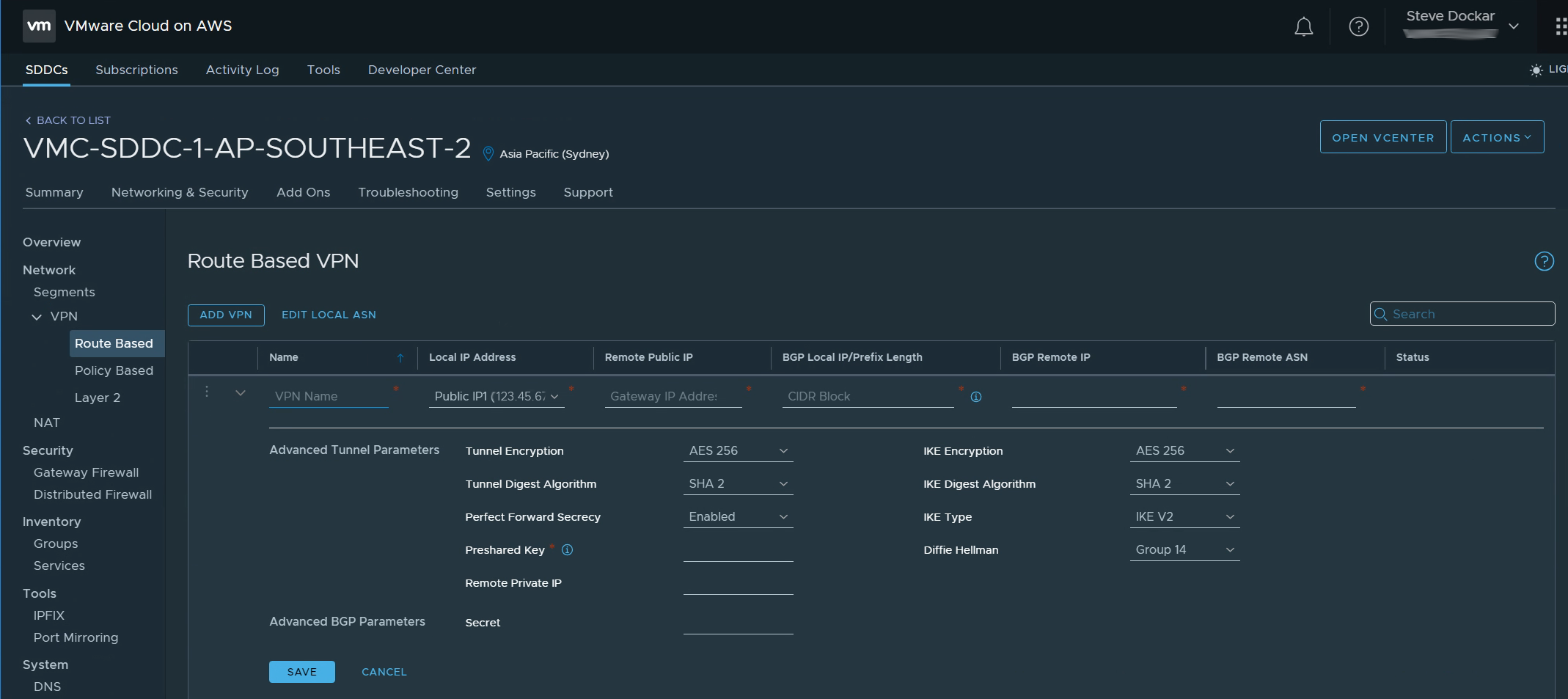The height and width of the screenshot is (699, 1568).
Task: Click the SAVE button
Action: click(301, 672)
